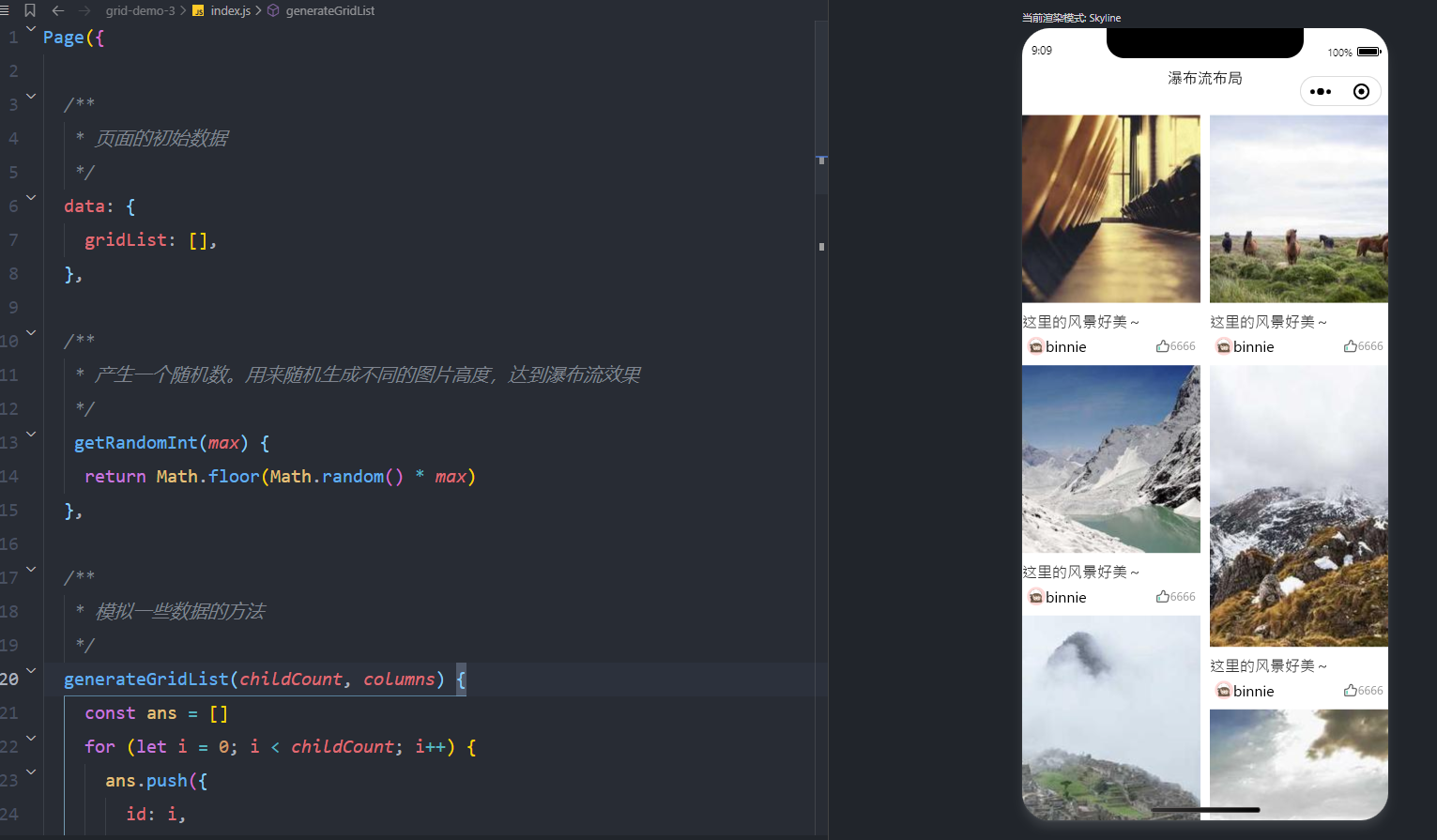Open the horses on grassland photo
The height and width of the screenshot is (840, 1437).
[1299, 208]
